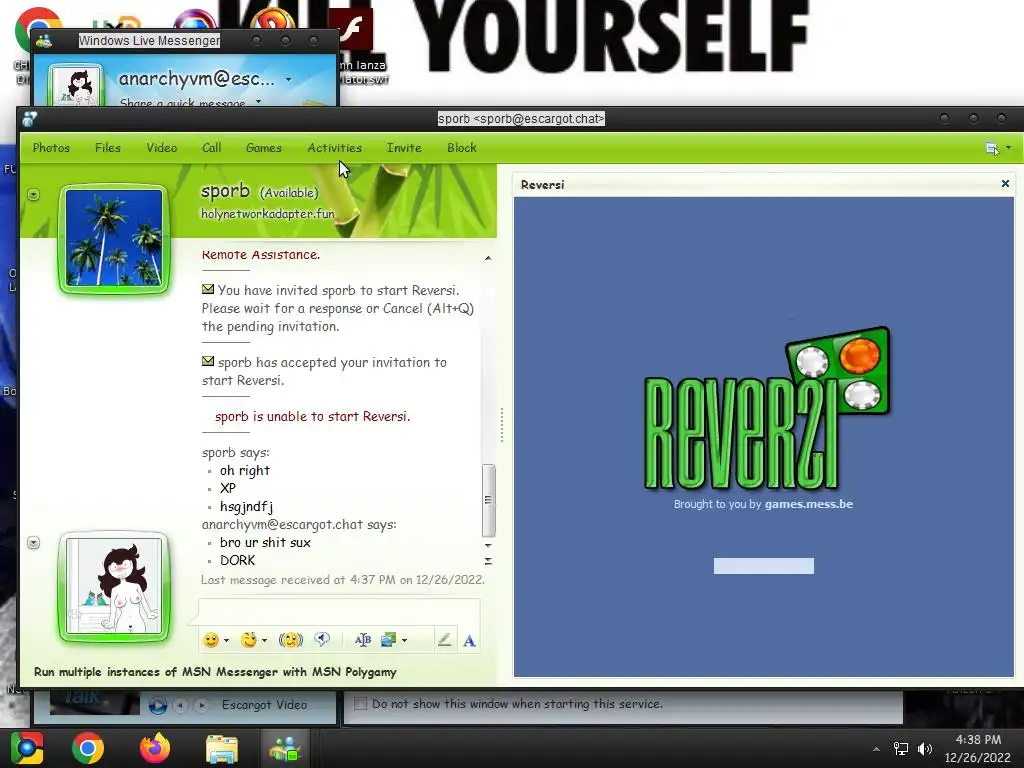Click games.mess.be link in Reversi
Image resolution: width=1024 pixels, height=768 pixels.
coord(808,504)
